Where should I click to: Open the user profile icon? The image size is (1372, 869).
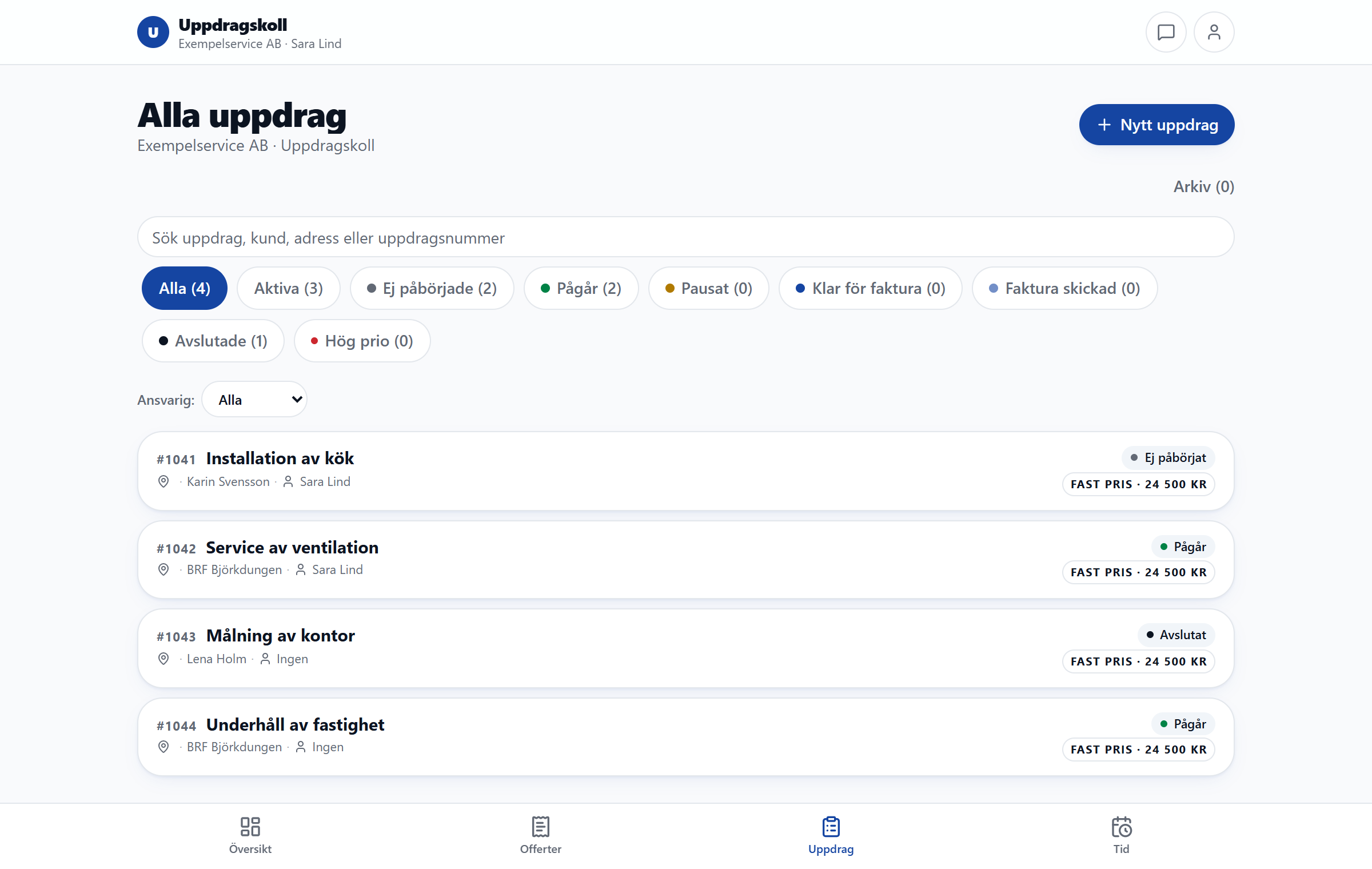click(x=1214, y=32)
